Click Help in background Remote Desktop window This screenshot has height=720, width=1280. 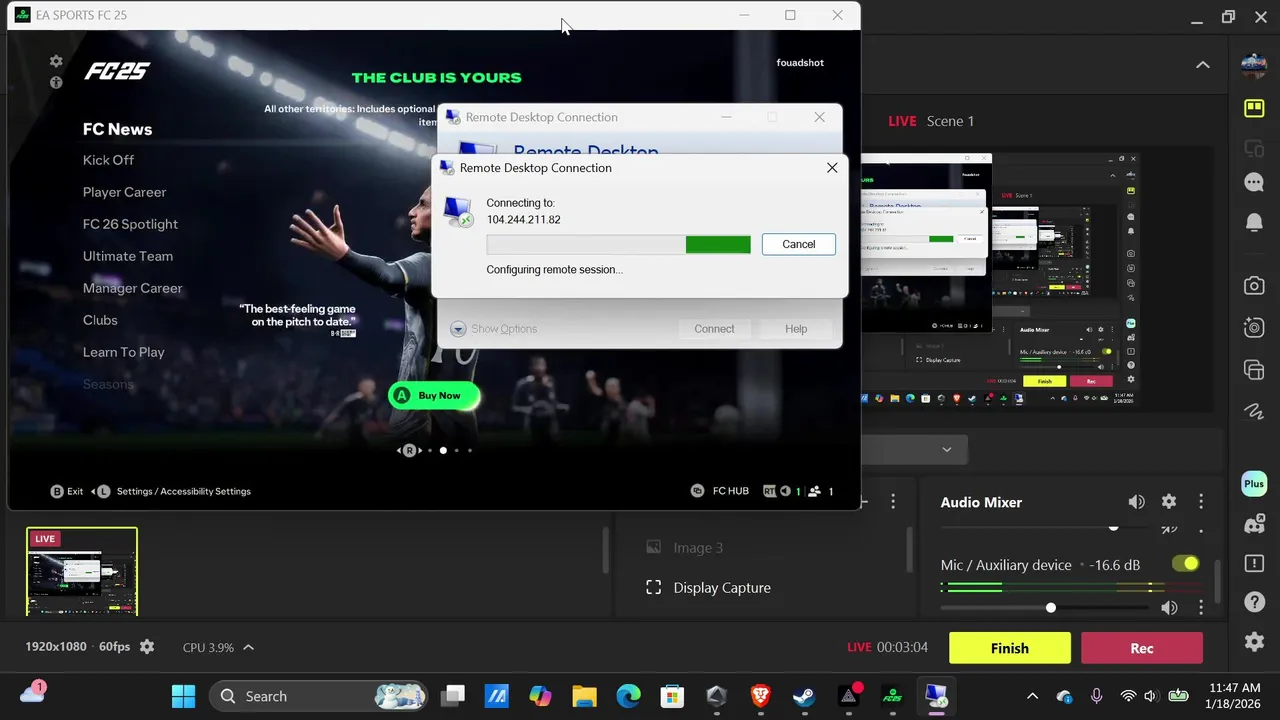tap(796, 329)
